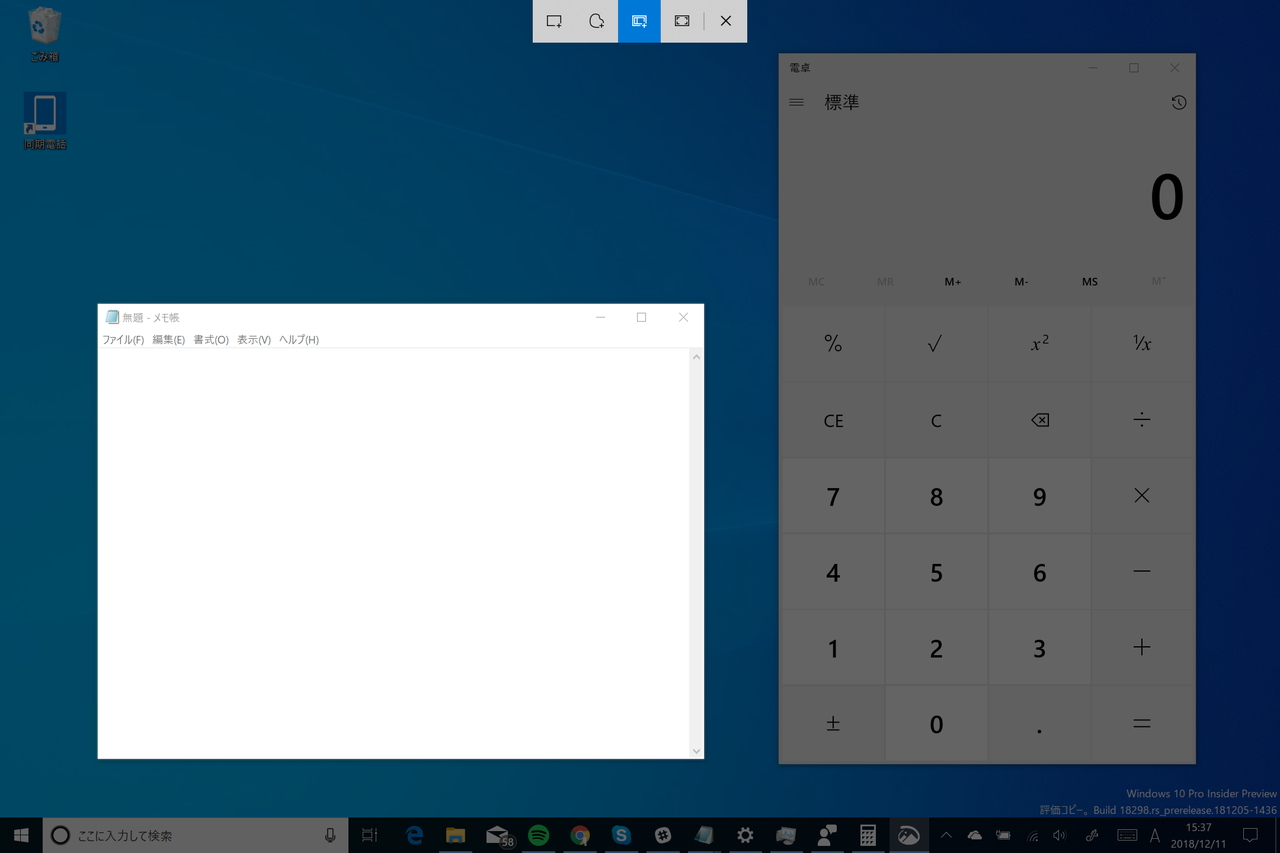This screenshot has width=1280, height=853.
Task: Open the Mail app from the taskbar
Action: tap(498, 835)
